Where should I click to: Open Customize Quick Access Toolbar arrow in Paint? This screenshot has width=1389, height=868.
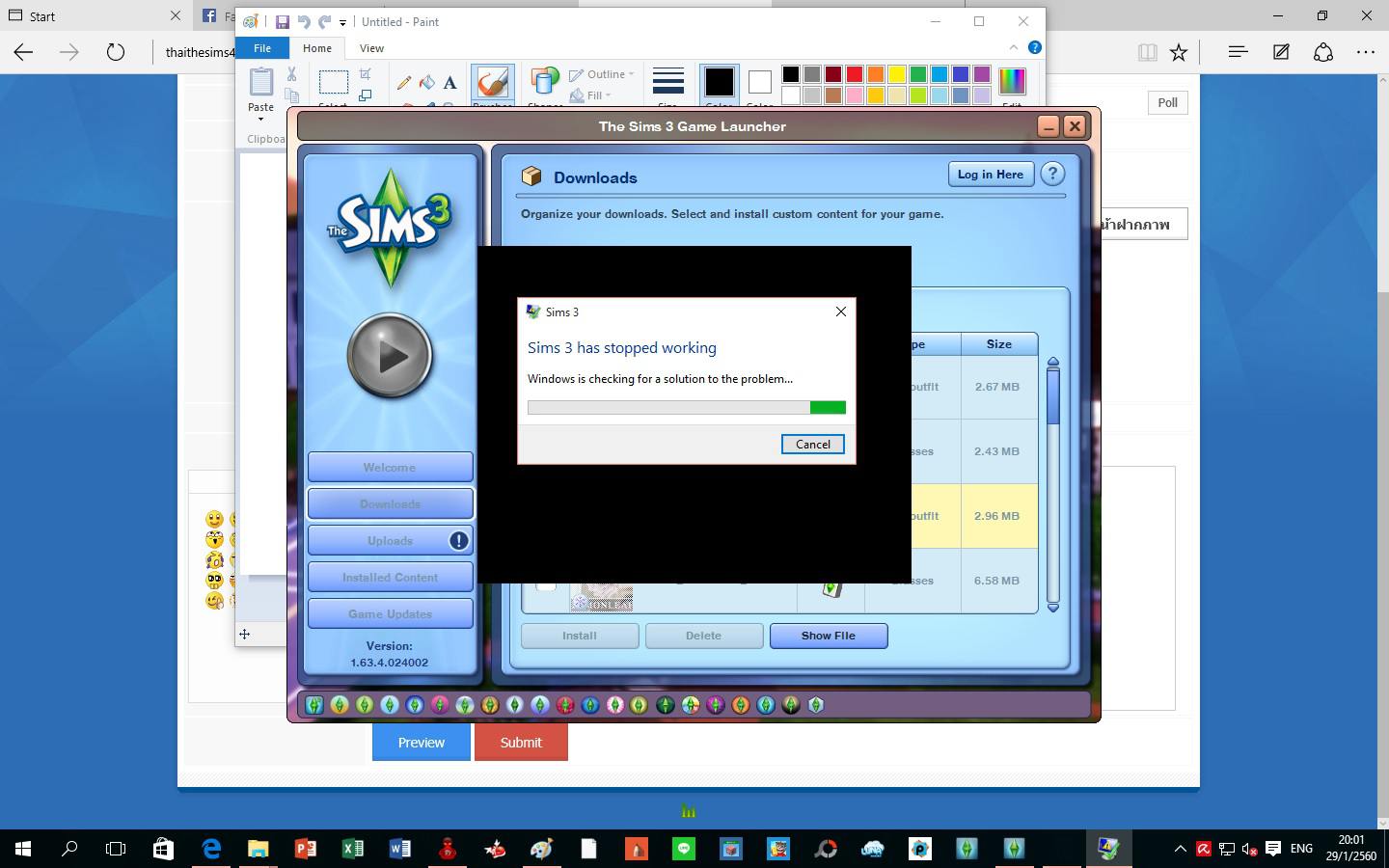tap(342, 22)
